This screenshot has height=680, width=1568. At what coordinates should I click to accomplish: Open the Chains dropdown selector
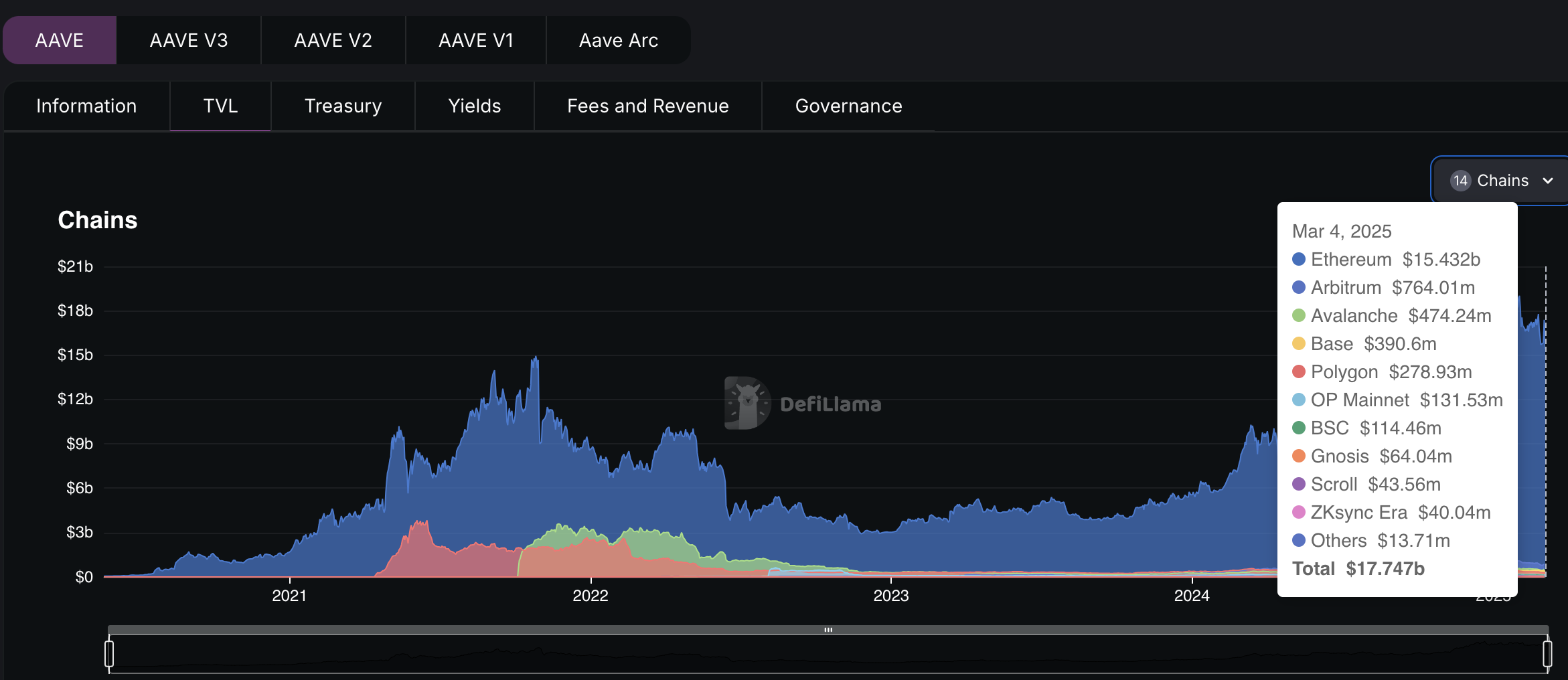[x=1501, y=181]
